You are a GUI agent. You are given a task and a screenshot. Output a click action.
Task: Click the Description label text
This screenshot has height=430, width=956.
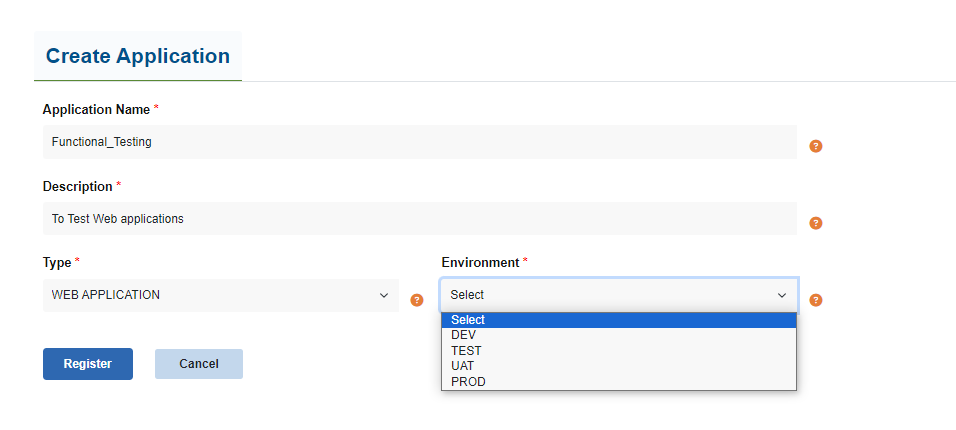click(77, 186)
